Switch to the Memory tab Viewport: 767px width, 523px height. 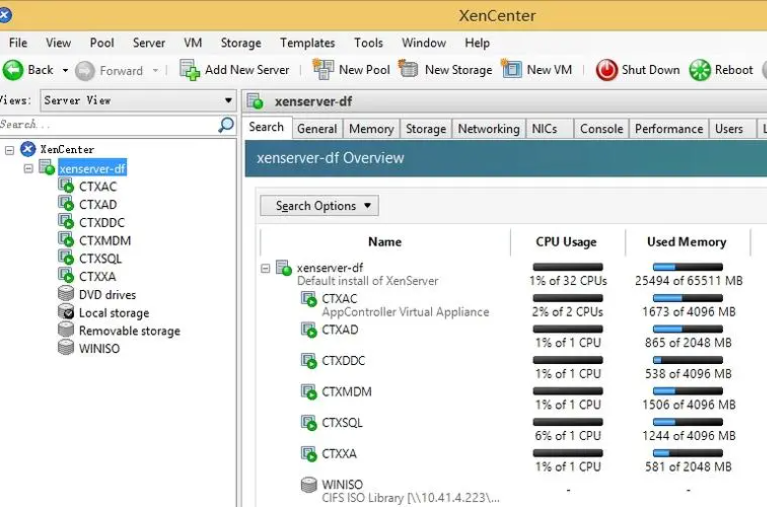click(371, 129)
